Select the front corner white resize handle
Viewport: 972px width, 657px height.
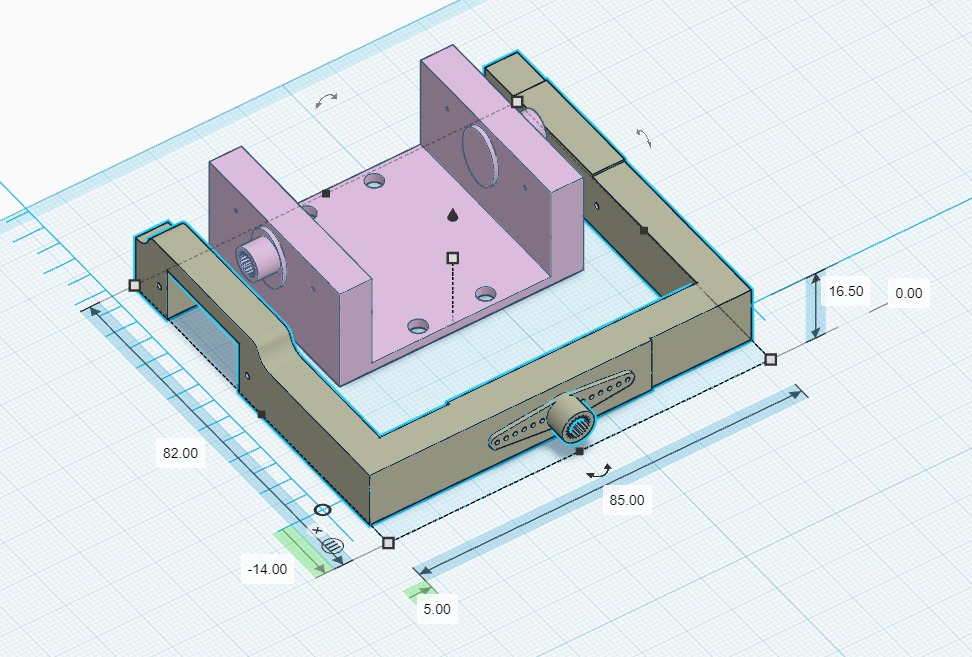[x=388, y=543]
